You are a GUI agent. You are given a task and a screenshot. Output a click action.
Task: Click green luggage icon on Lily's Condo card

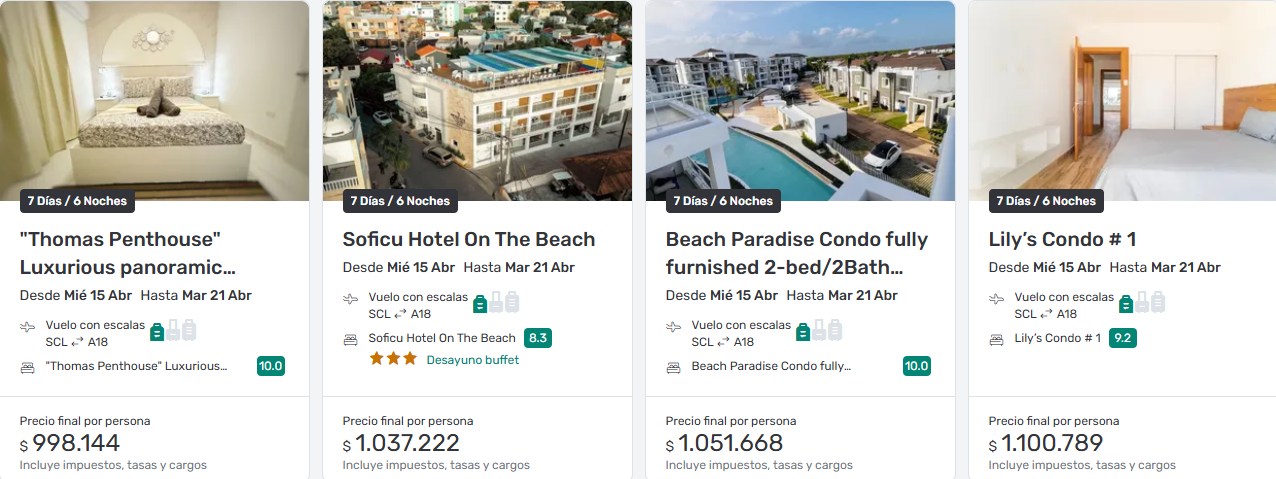(1126, 301)
